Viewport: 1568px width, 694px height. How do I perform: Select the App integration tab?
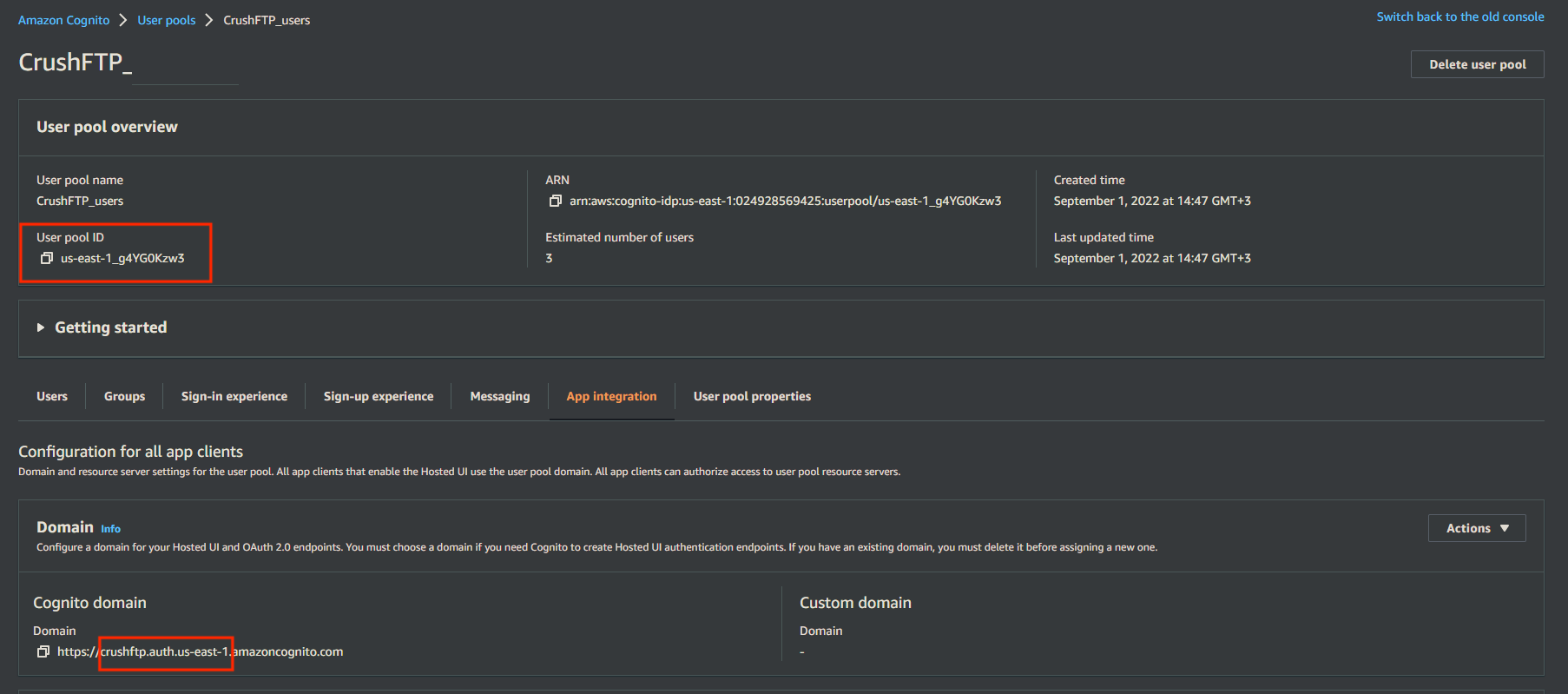pyautogui.click(x=612, y=396)
